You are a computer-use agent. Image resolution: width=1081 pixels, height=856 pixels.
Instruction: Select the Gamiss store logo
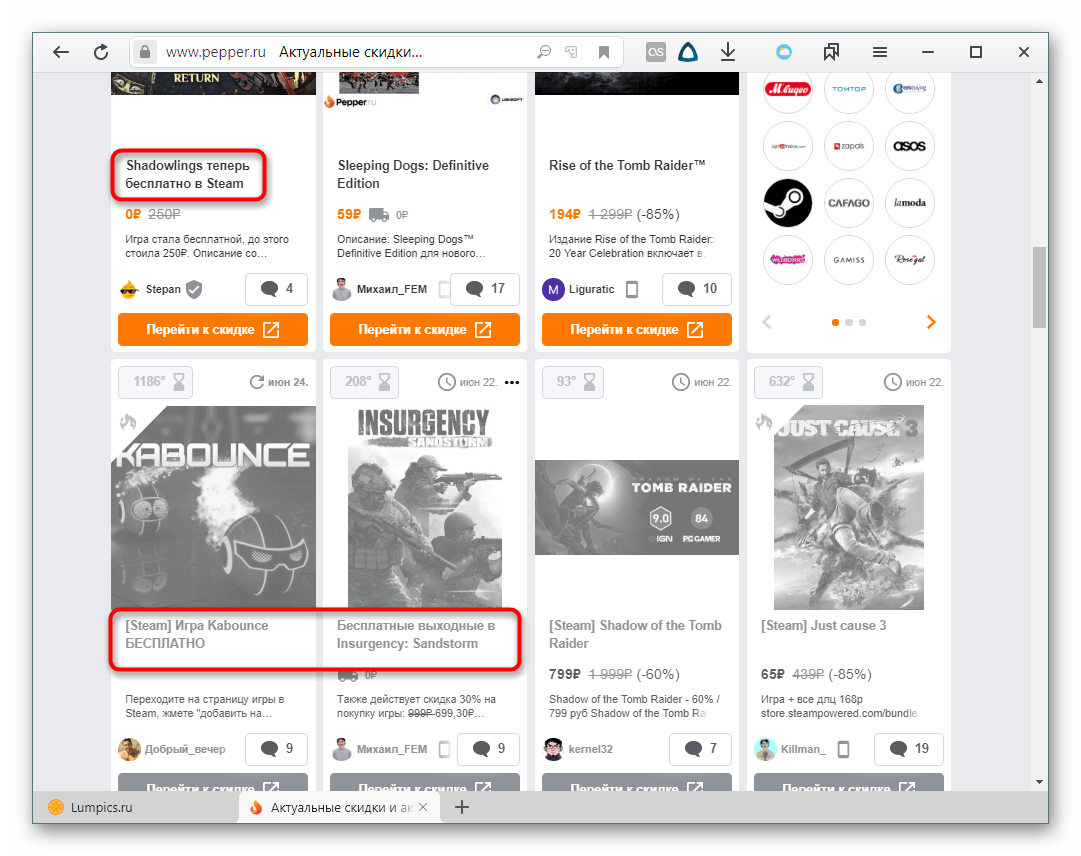click(x=849, y=260)
